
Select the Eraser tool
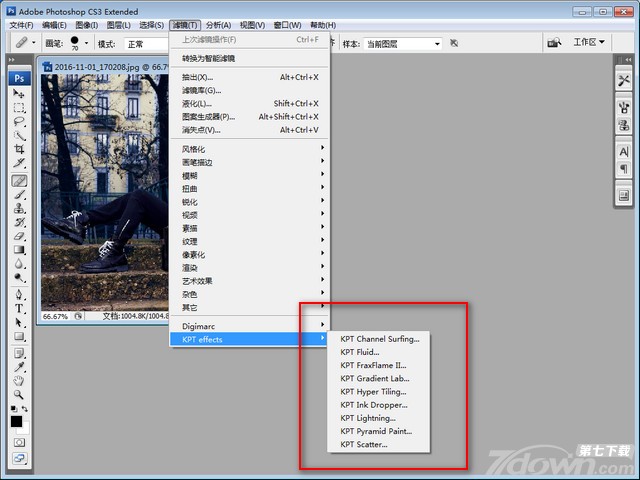[x=19, y=236]
